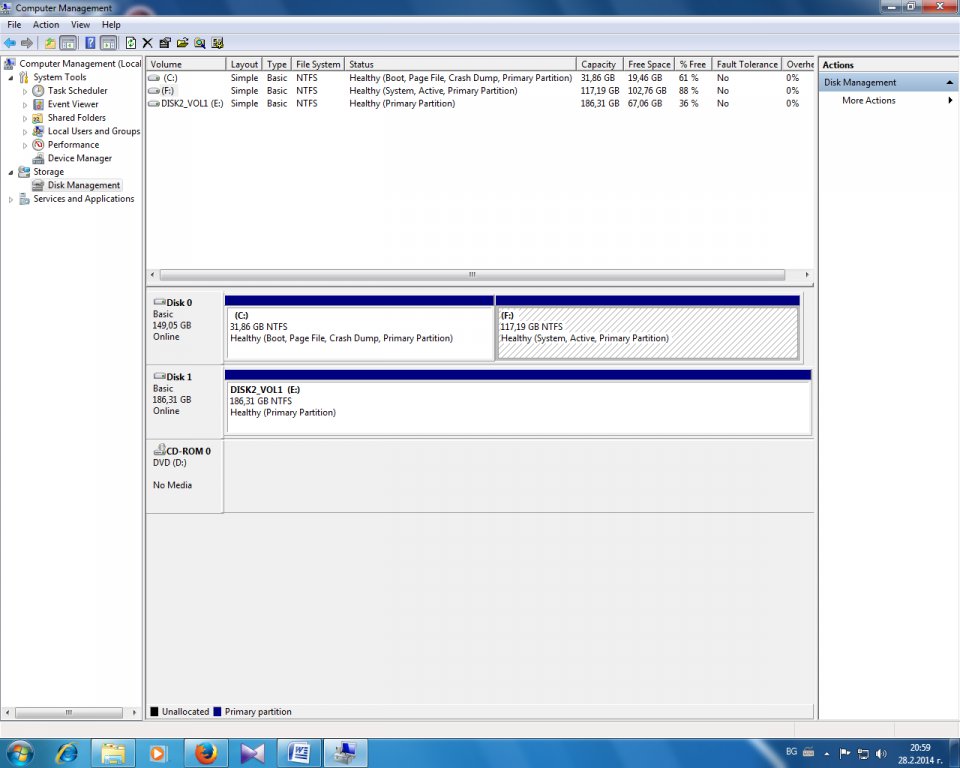Click the Refresh toolbar icon
This screenshot has width=960, height=768.
click(131, 43)
